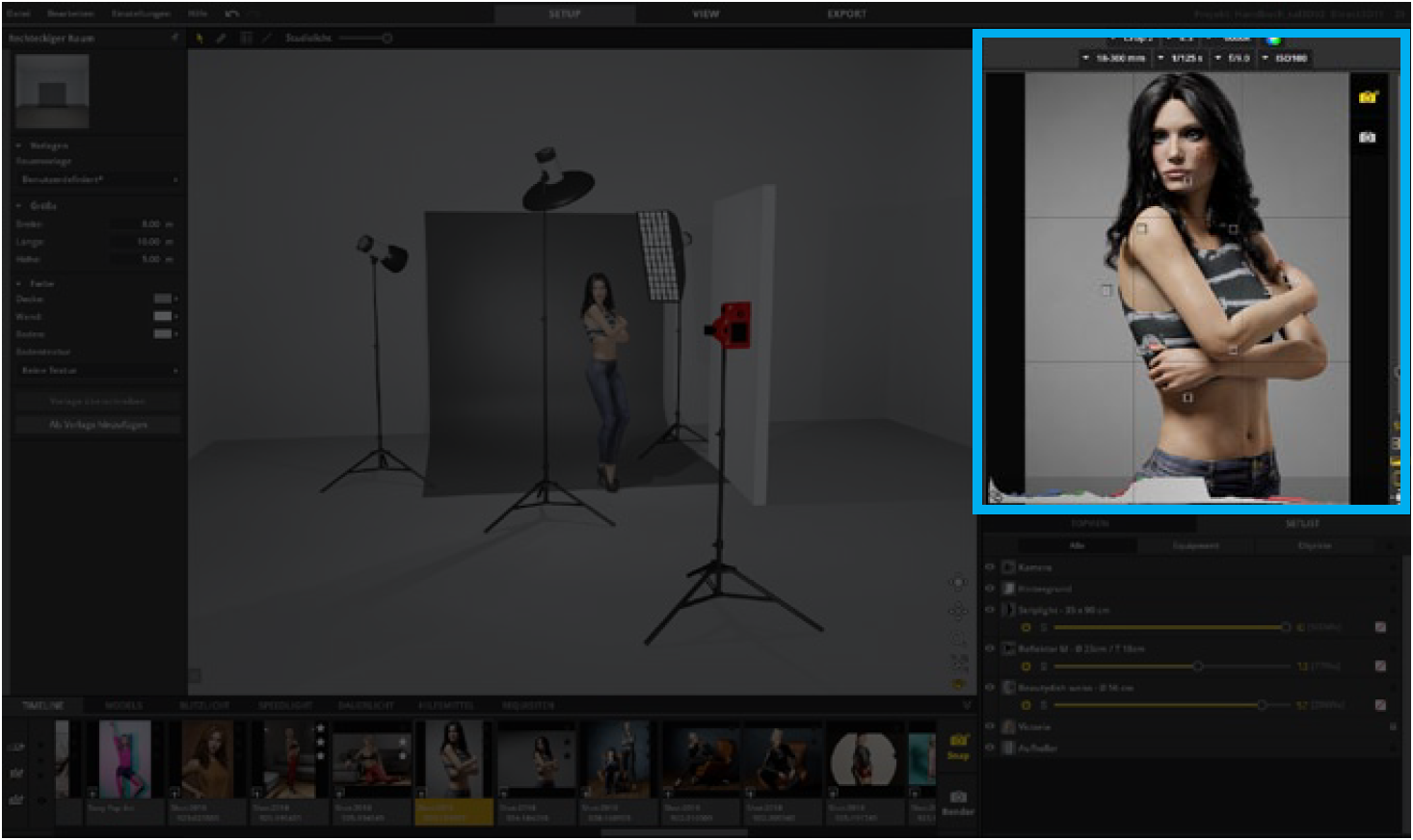
Task: Toggle the Beautydish checkbox on the right
Action: (1380, 705)
